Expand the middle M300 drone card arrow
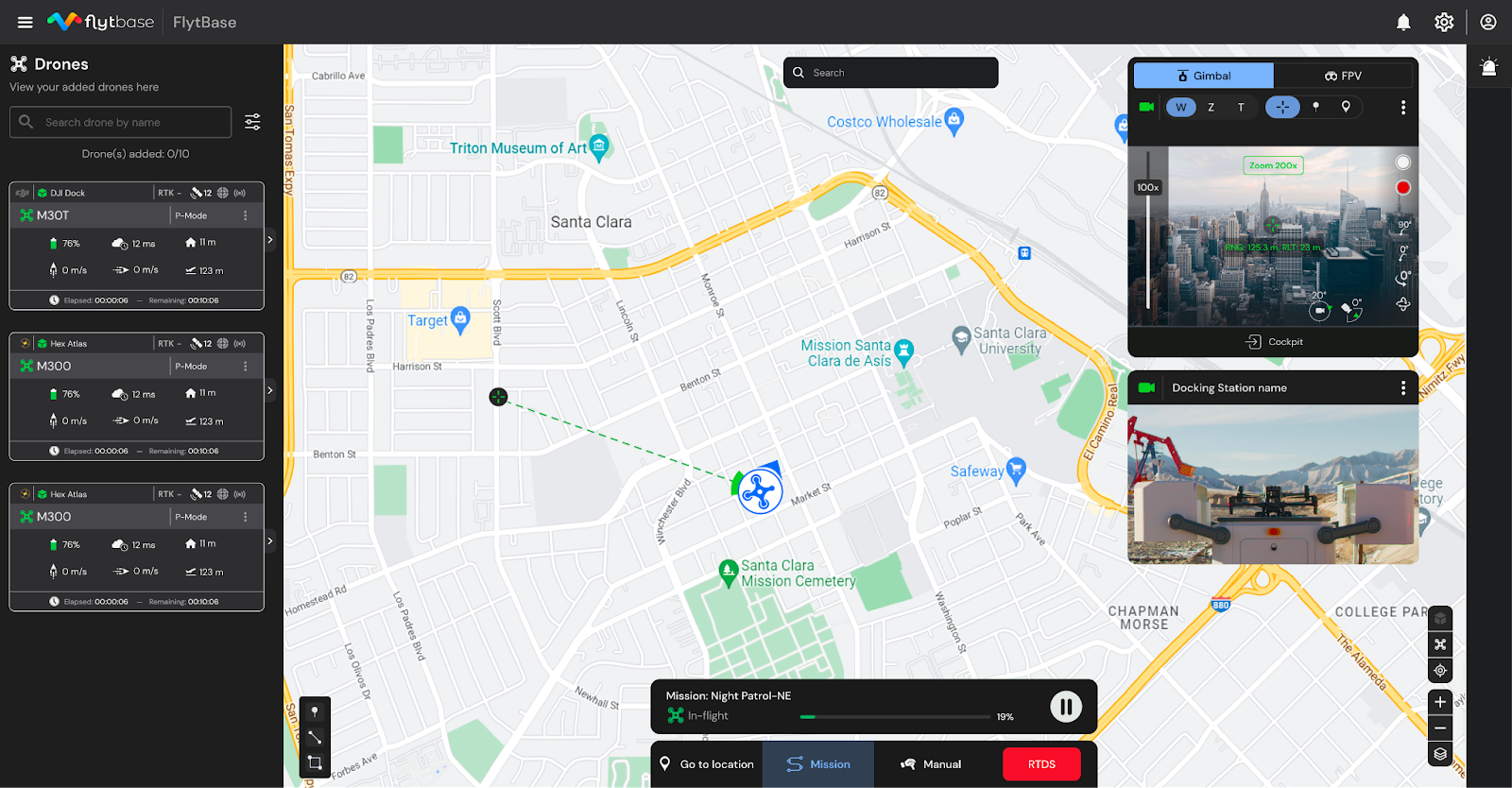This screenshot has width=1512, height=788. coord(270,390)
